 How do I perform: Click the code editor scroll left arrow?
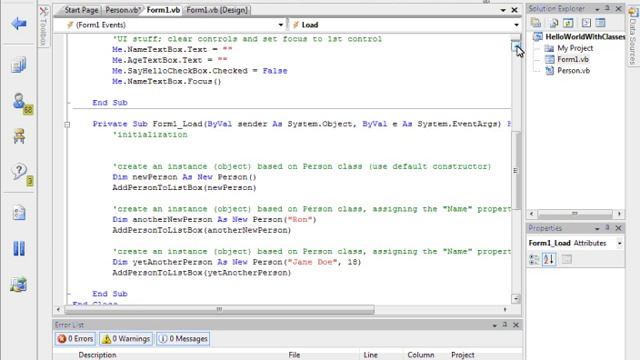[x=58, y=309]
